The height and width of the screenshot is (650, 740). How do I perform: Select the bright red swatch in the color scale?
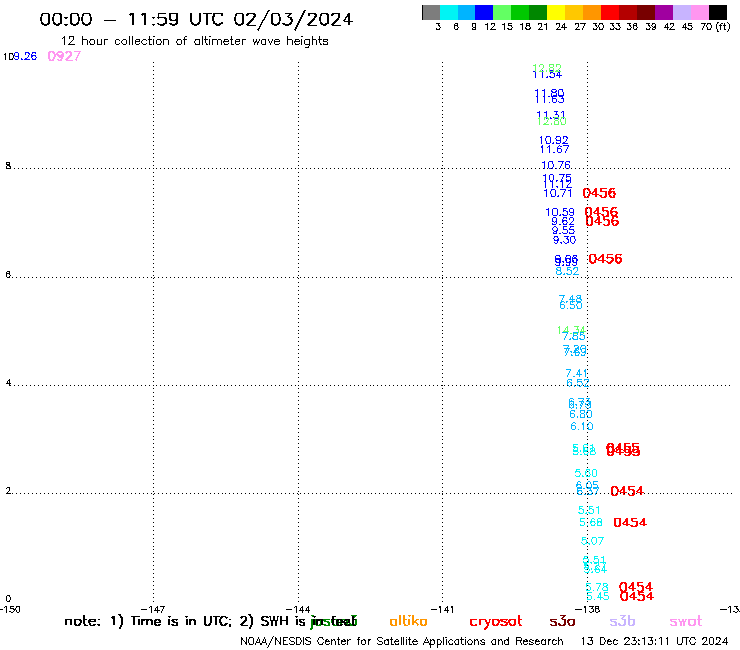tap(610, 12)
